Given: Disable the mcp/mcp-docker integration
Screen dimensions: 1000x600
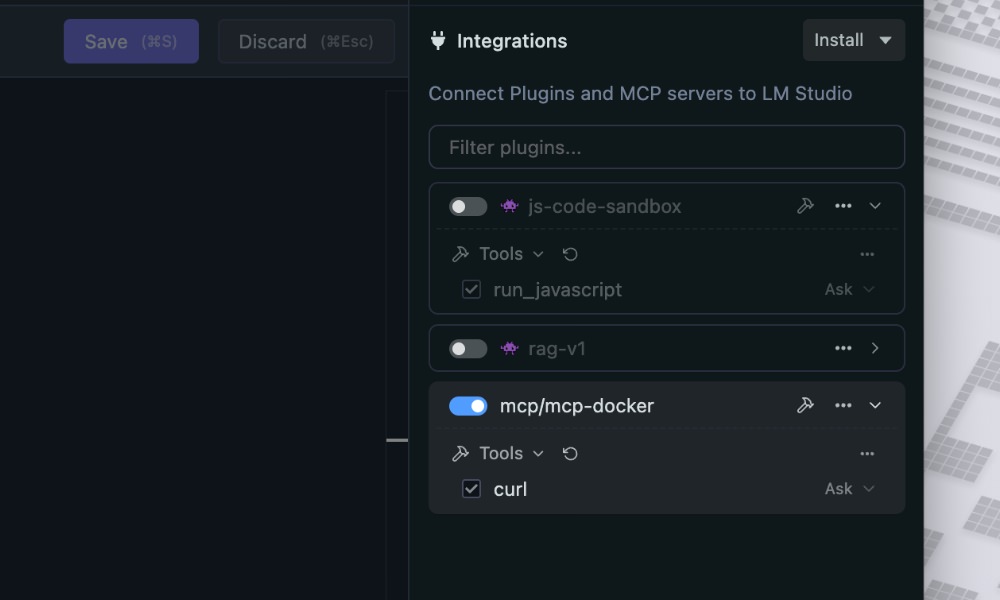Looking at the screenshot, I should [x=467, y=405].
